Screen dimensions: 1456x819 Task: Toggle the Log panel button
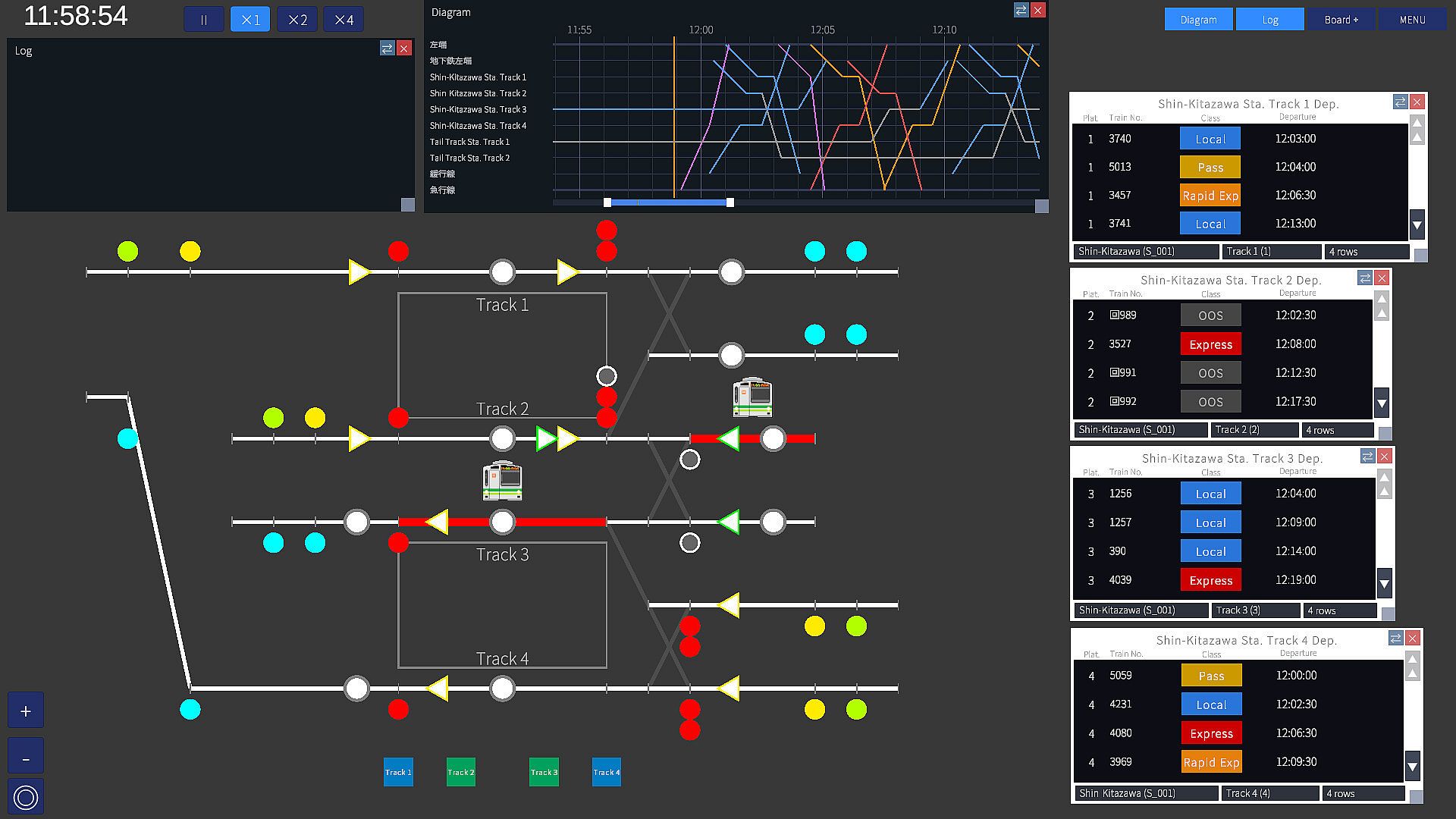[1270, 20]
